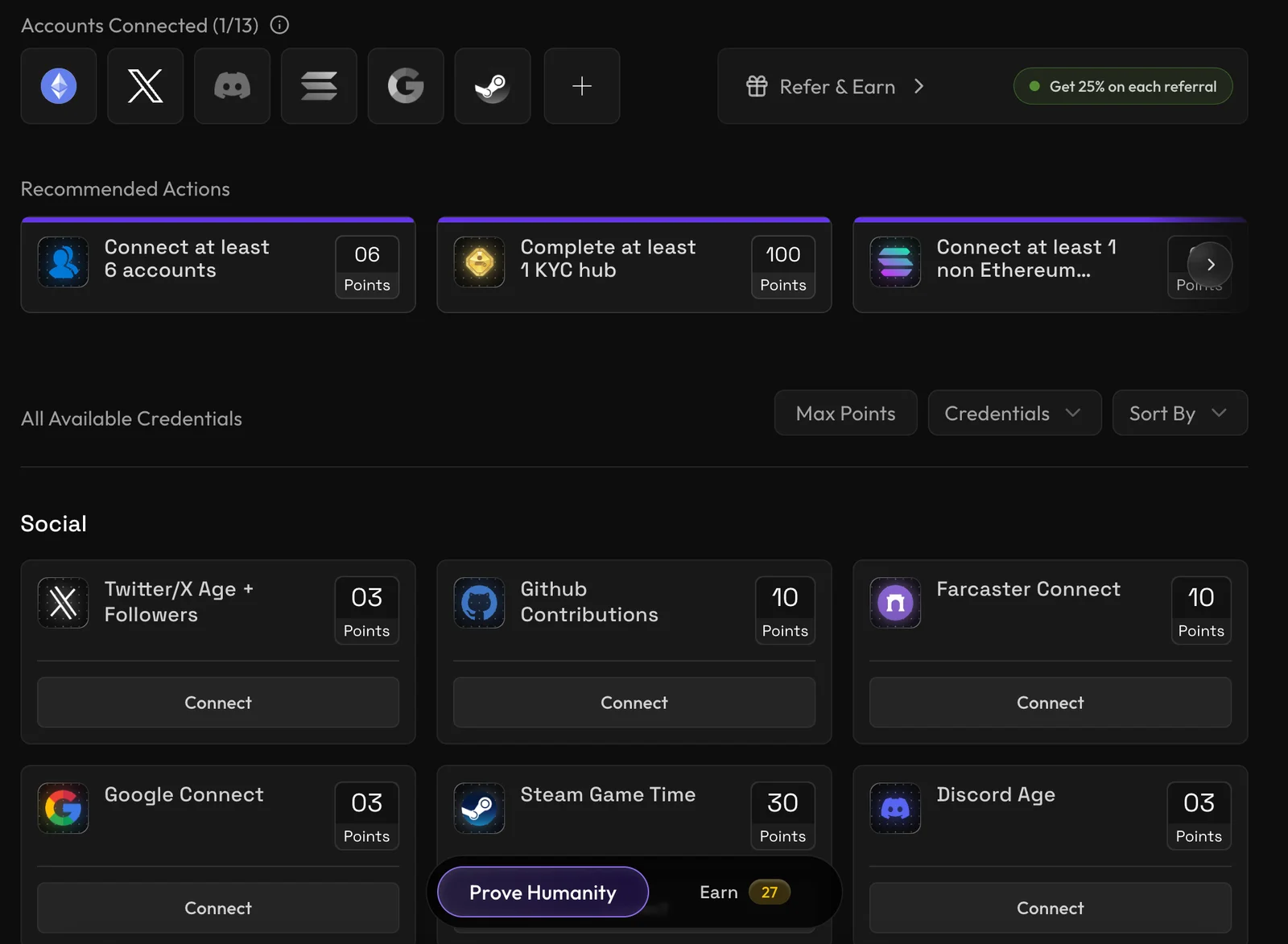Add another account with plus icon

pos(582,86)
